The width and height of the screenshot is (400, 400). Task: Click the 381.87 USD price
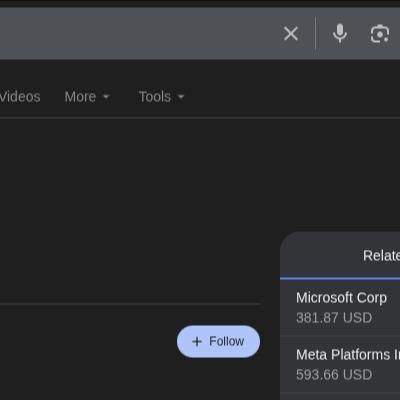coord(334,318)
